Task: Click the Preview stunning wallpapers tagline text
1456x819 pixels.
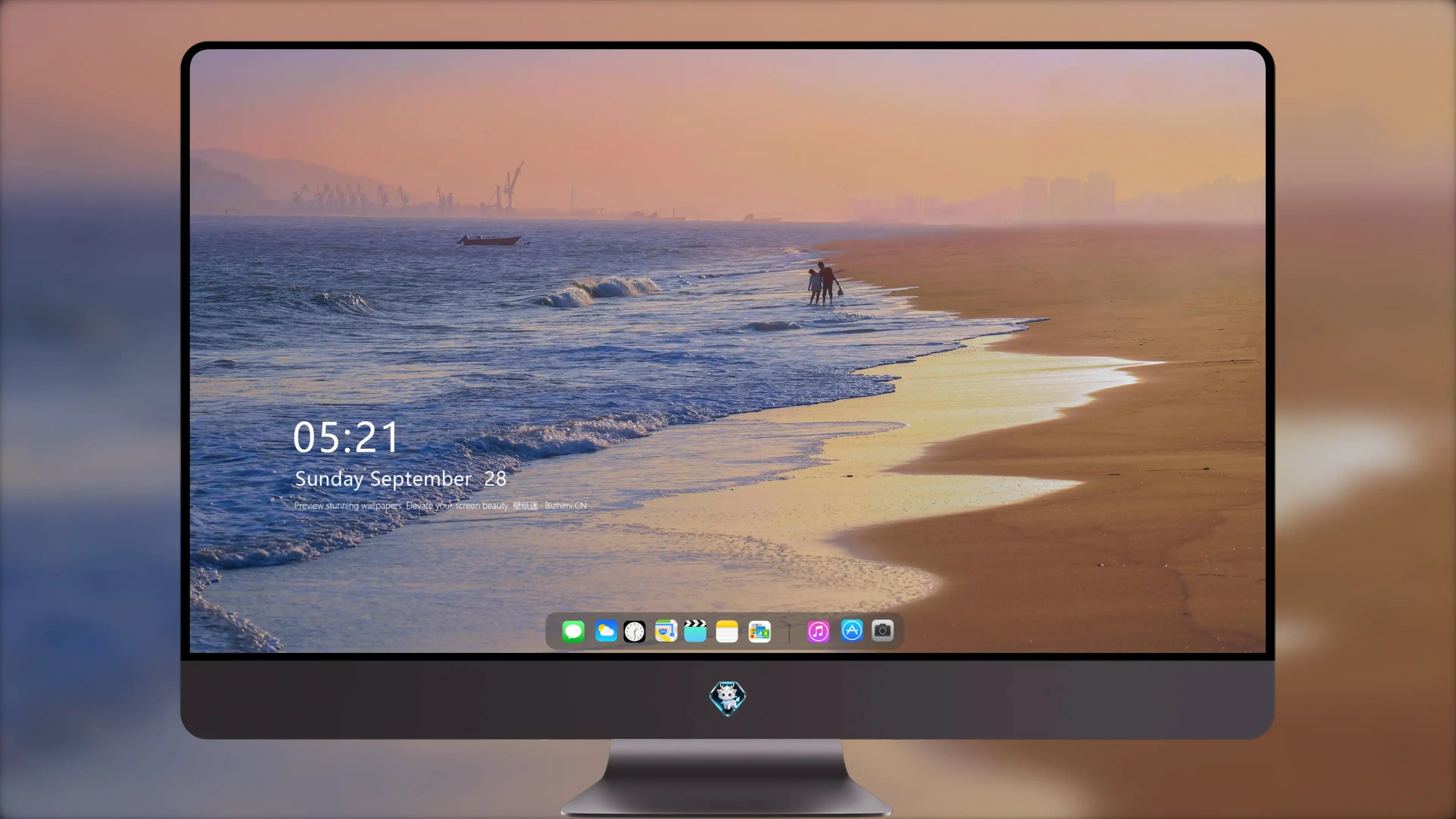Action: tap(440, 505)
